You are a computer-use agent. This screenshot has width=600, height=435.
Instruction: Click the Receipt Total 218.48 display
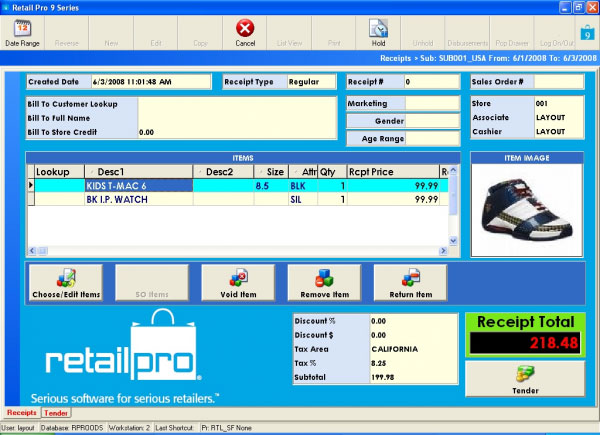click(x=525, y=342)
